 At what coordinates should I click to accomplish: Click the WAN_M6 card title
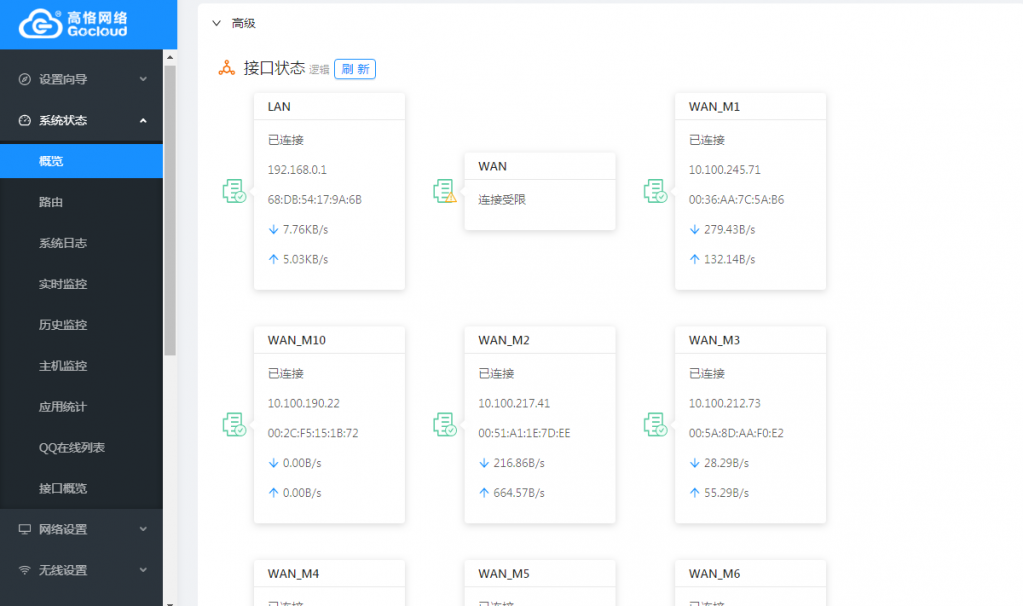coord(714,574)
